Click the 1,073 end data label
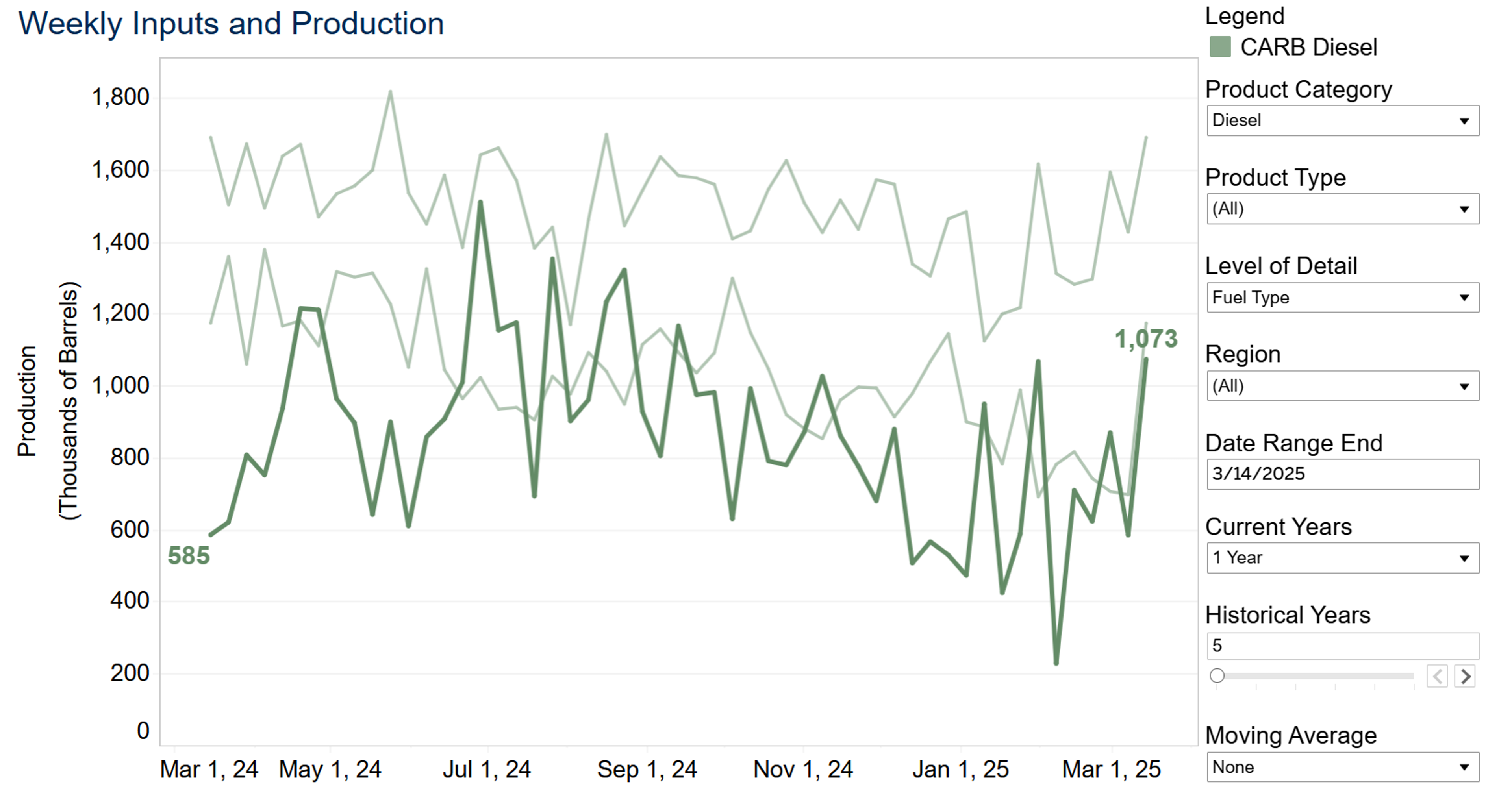This screenshot has width=1512, height=803. pyautogui.click(x=1146, y=339)
